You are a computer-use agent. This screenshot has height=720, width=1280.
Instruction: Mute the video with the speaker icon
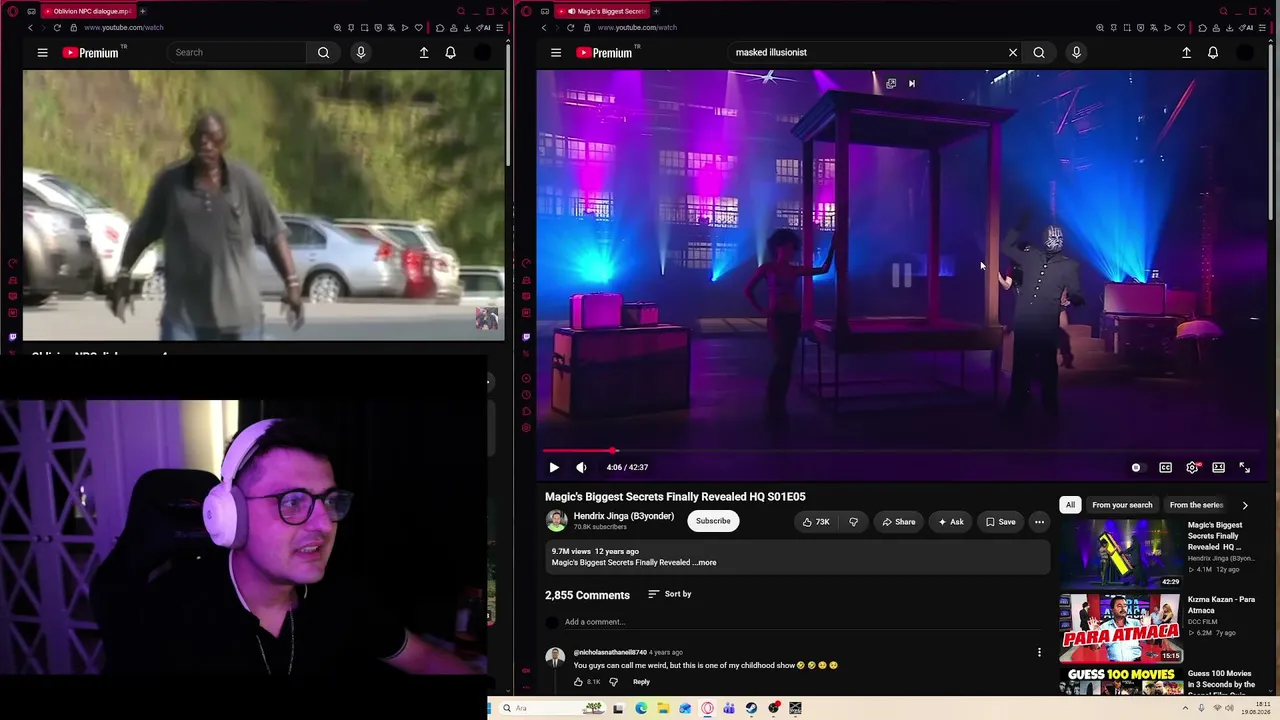pyautogui.click(x=582, y=467)
